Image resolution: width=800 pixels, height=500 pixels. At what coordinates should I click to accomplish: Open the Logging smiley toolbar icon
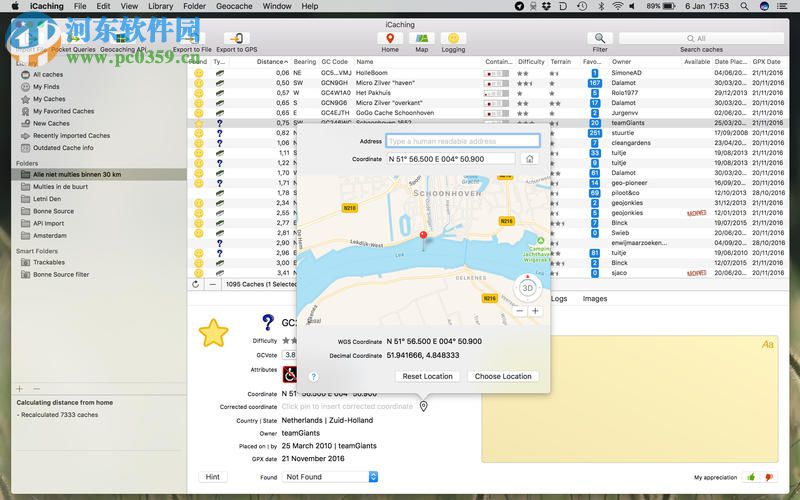click(x=453, y=38)
